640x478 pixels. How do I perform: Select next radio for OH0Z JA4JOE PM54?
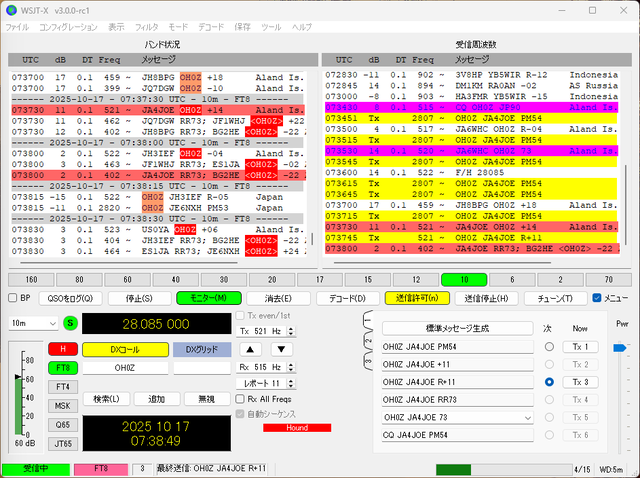click(549, 347)
